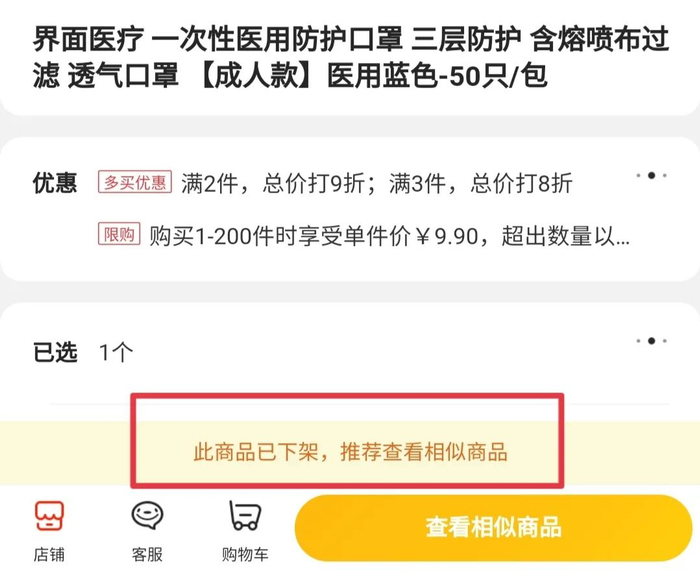Expand the 优惠 row three-dot menu

tap(652, 175)
